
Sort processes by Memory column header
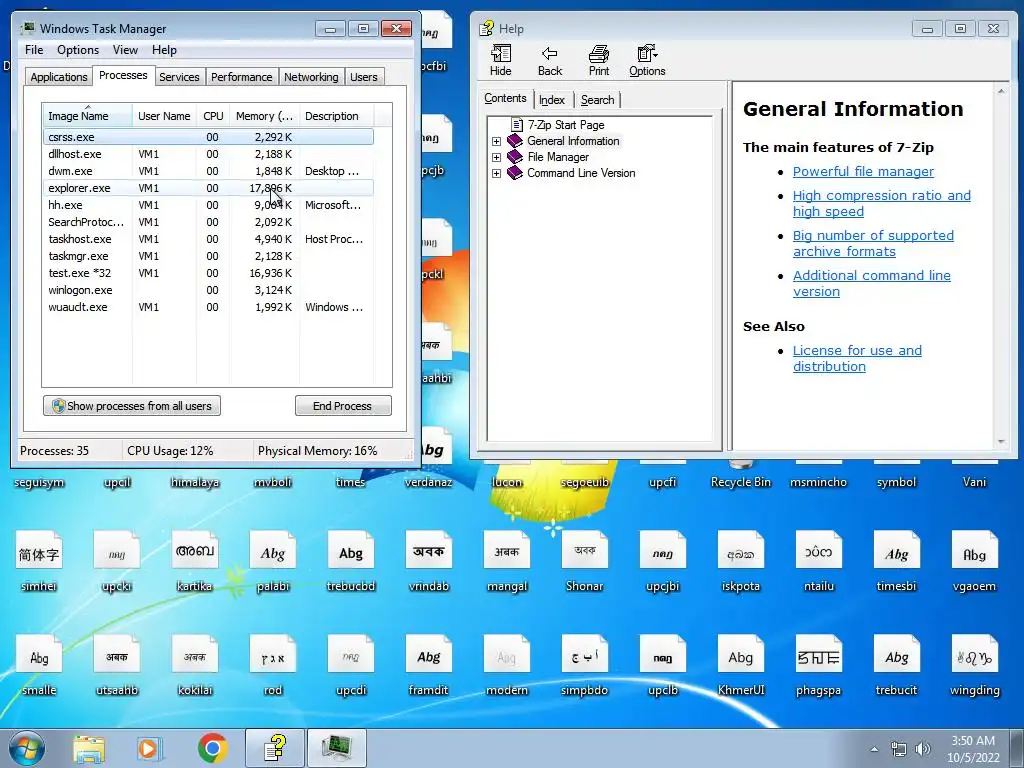coord(264,116)
